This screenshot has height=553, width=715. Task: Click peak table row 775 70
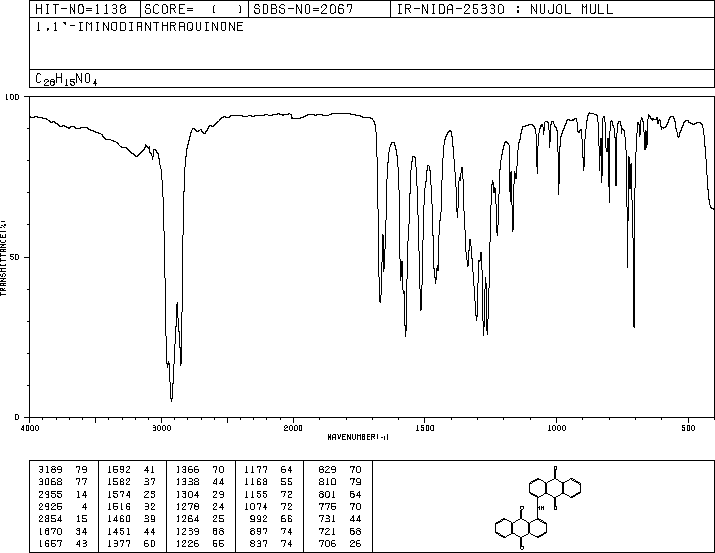340,506
